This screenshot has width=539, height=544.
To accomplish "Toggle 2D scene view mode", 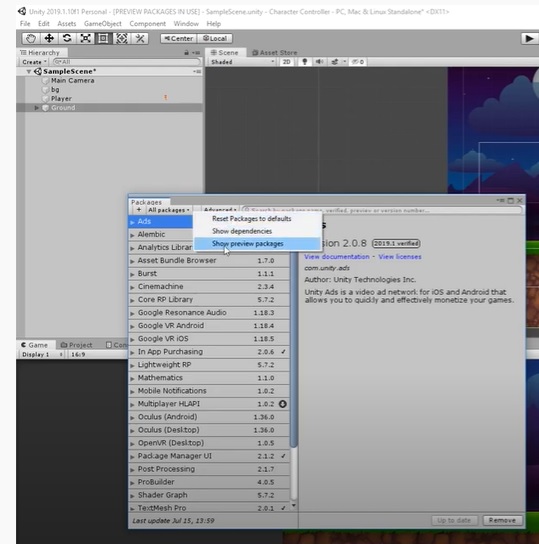I will click(x=286, y=62).
